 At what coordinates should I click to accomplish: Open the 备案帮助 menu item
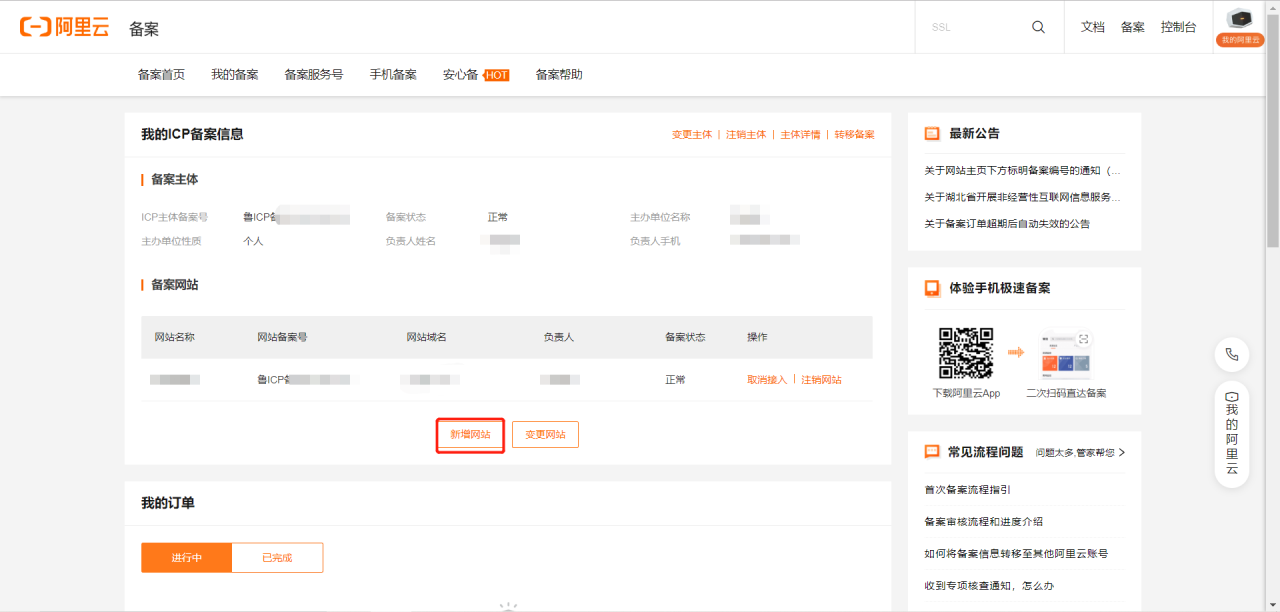pyautogui.click(x=558, y=74)
